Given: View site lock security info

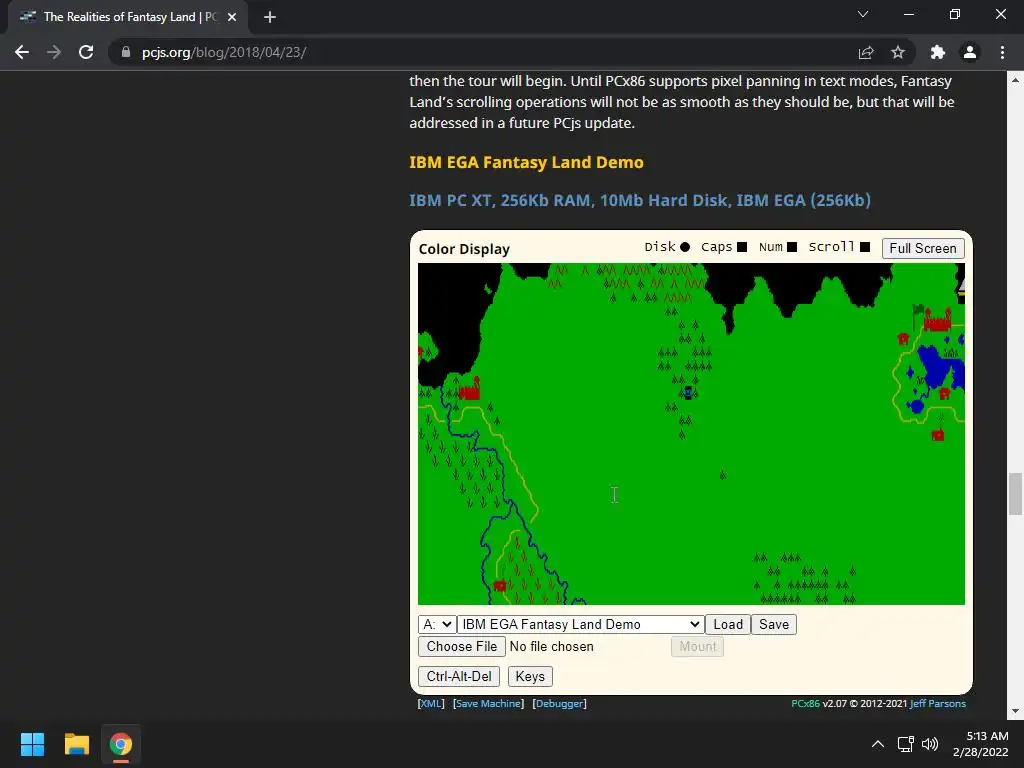Looking at the screenshot, I should coord(126,52).
